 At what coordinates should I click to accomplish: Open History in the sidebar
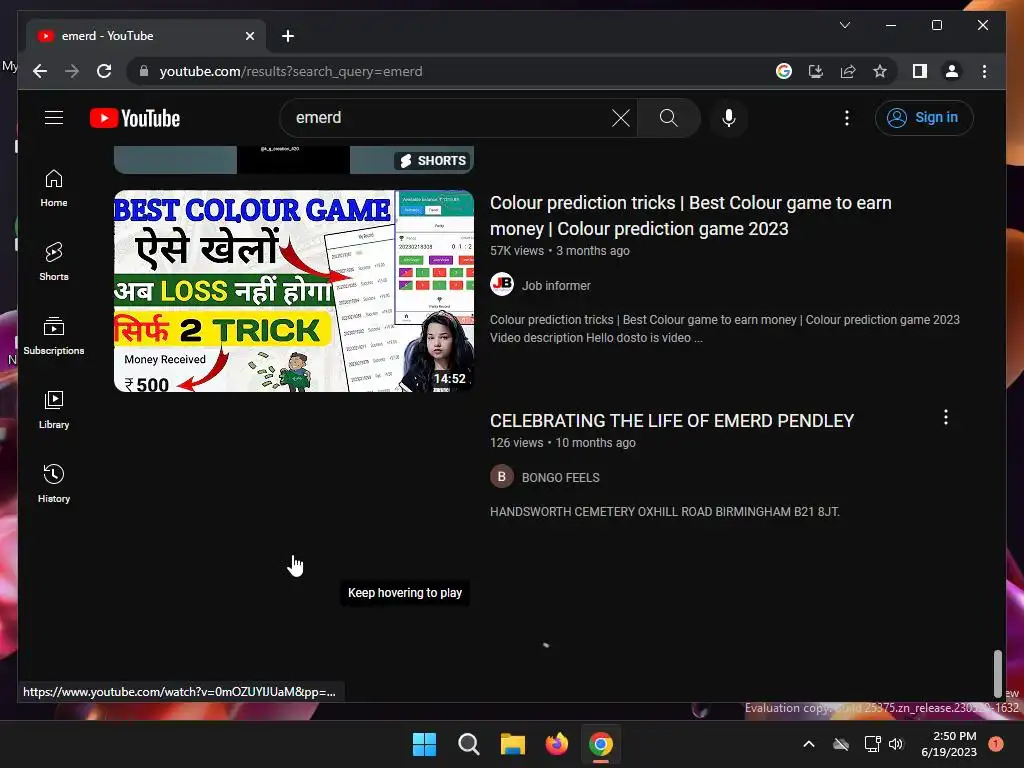point(54,484)
